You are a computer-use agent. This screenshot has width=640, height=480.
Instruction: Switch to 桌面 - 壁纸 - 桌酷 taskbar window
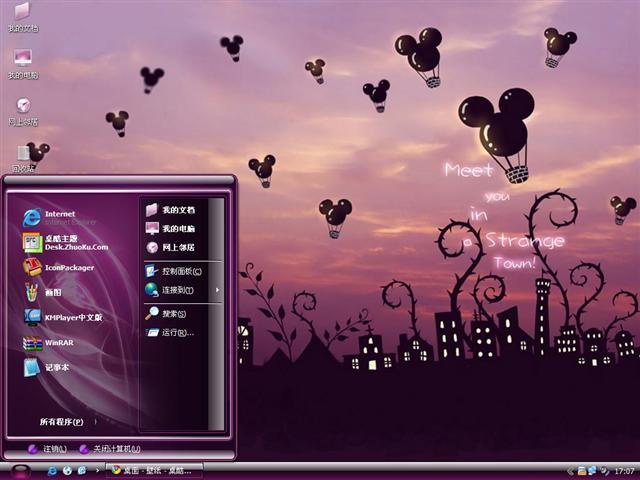pos(154,471)
